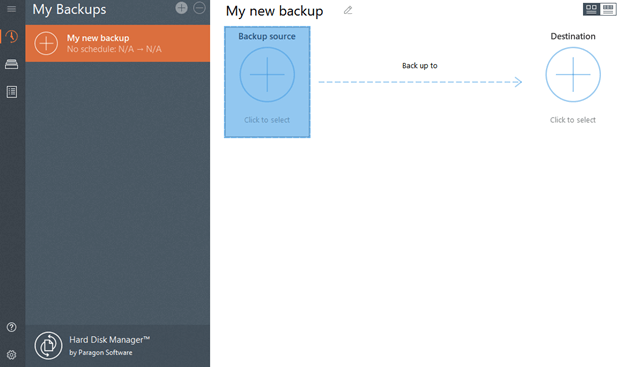Click the Backup source heading label
The image size is (624, 367).
pyautogui.click(x=267, y=36)
